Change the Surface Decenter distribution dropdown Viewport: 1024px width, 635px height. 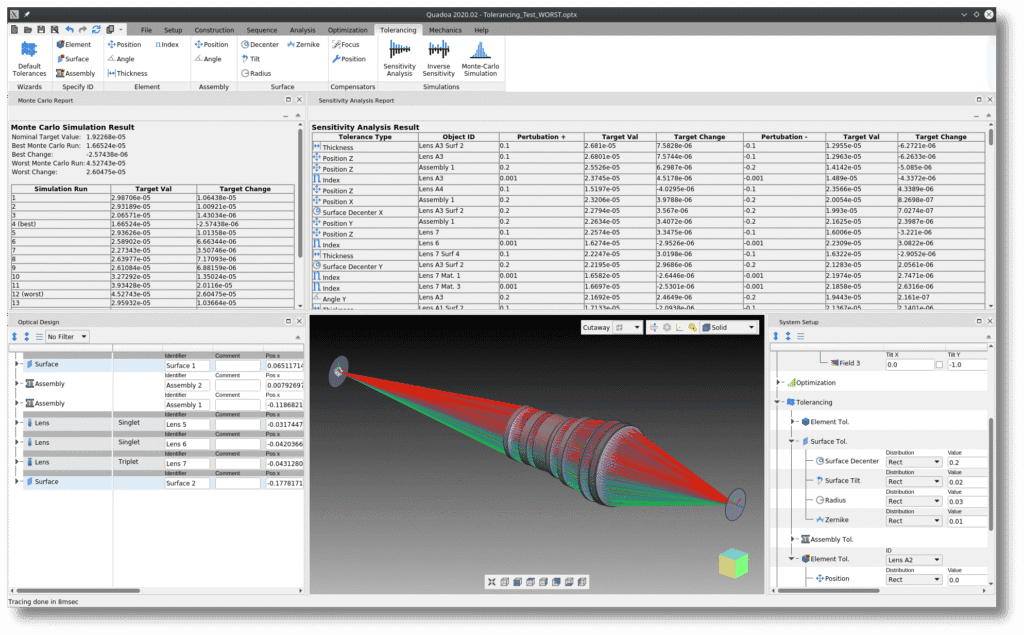(x=914, y=461)
